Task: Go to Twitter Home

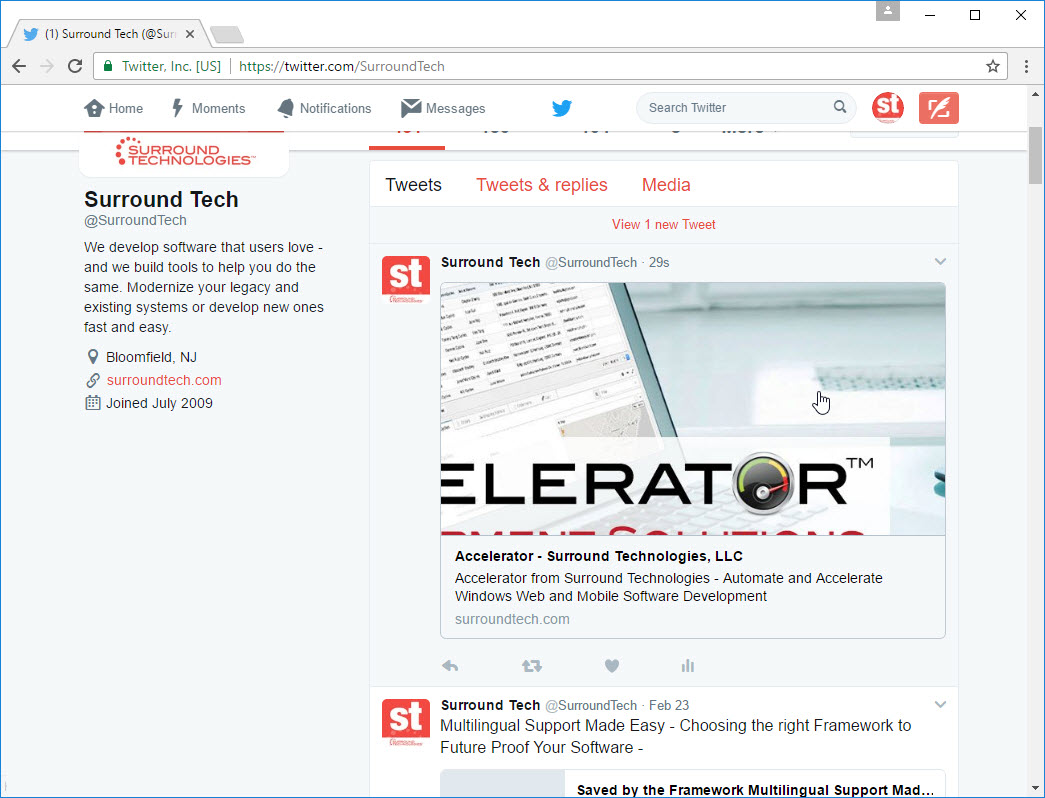Action: (113, 108)
